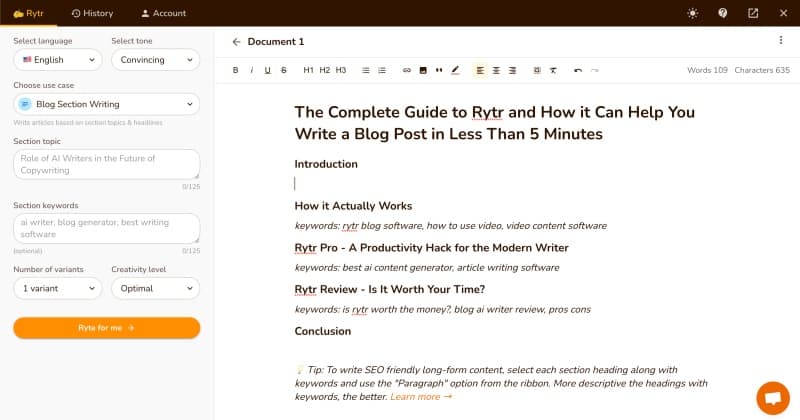Expand the Convincing tone dropdown
Screen dimensions: 800x420
coord(155,60)
